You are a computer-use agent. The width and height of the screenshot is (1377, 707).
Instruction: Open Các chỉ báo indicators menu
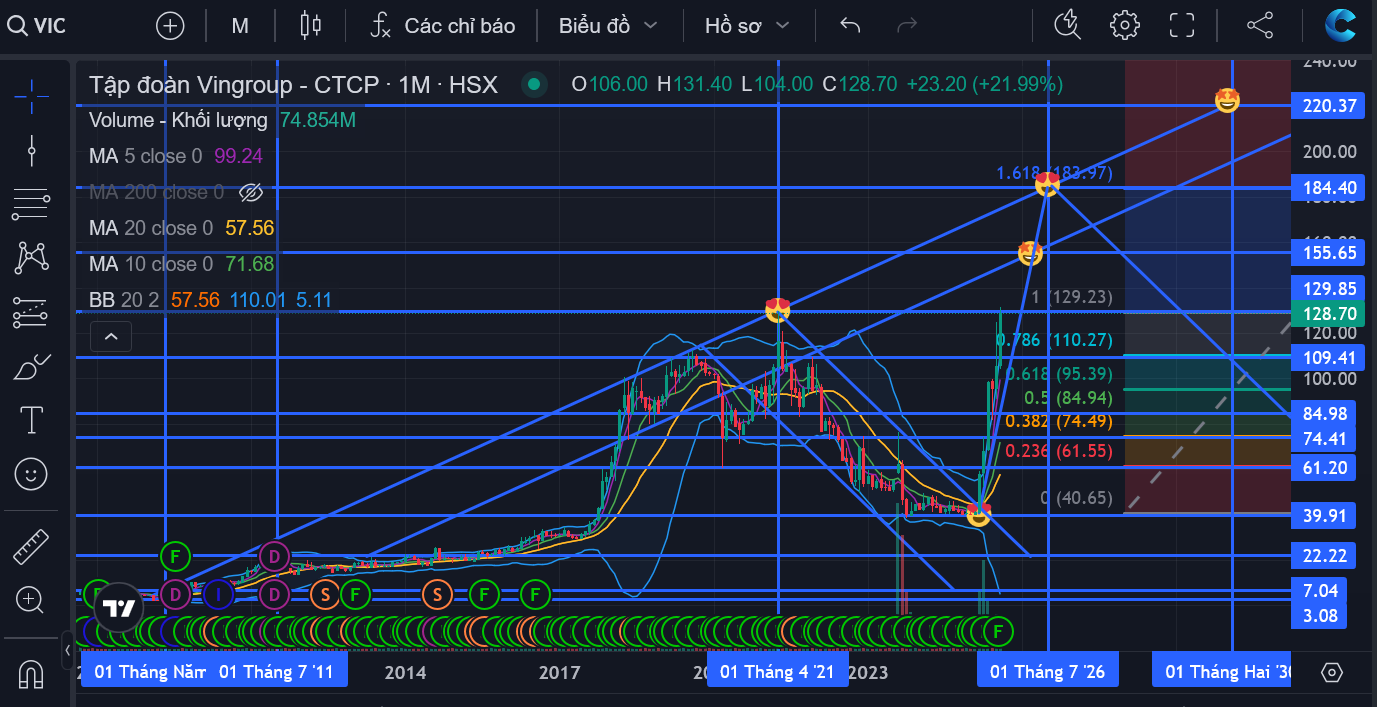442,25
